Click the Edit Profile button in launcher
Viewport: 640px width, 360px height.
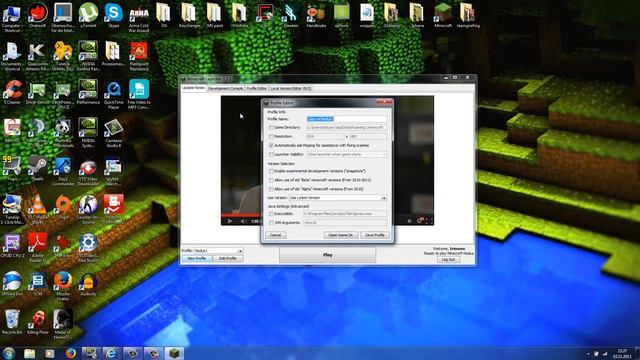(228, 258)
